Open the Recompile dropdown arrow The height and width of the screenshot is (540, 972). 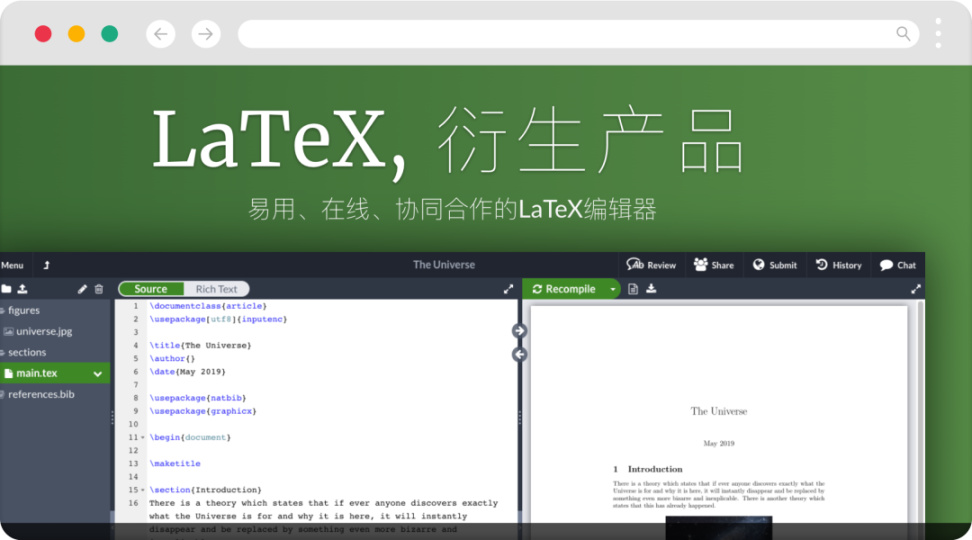point(612,289)
